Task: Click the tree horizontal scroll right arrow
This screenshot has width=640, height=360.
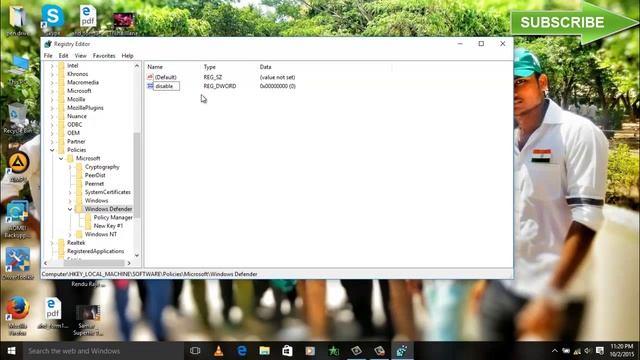Action: click(x=129, y=263)
